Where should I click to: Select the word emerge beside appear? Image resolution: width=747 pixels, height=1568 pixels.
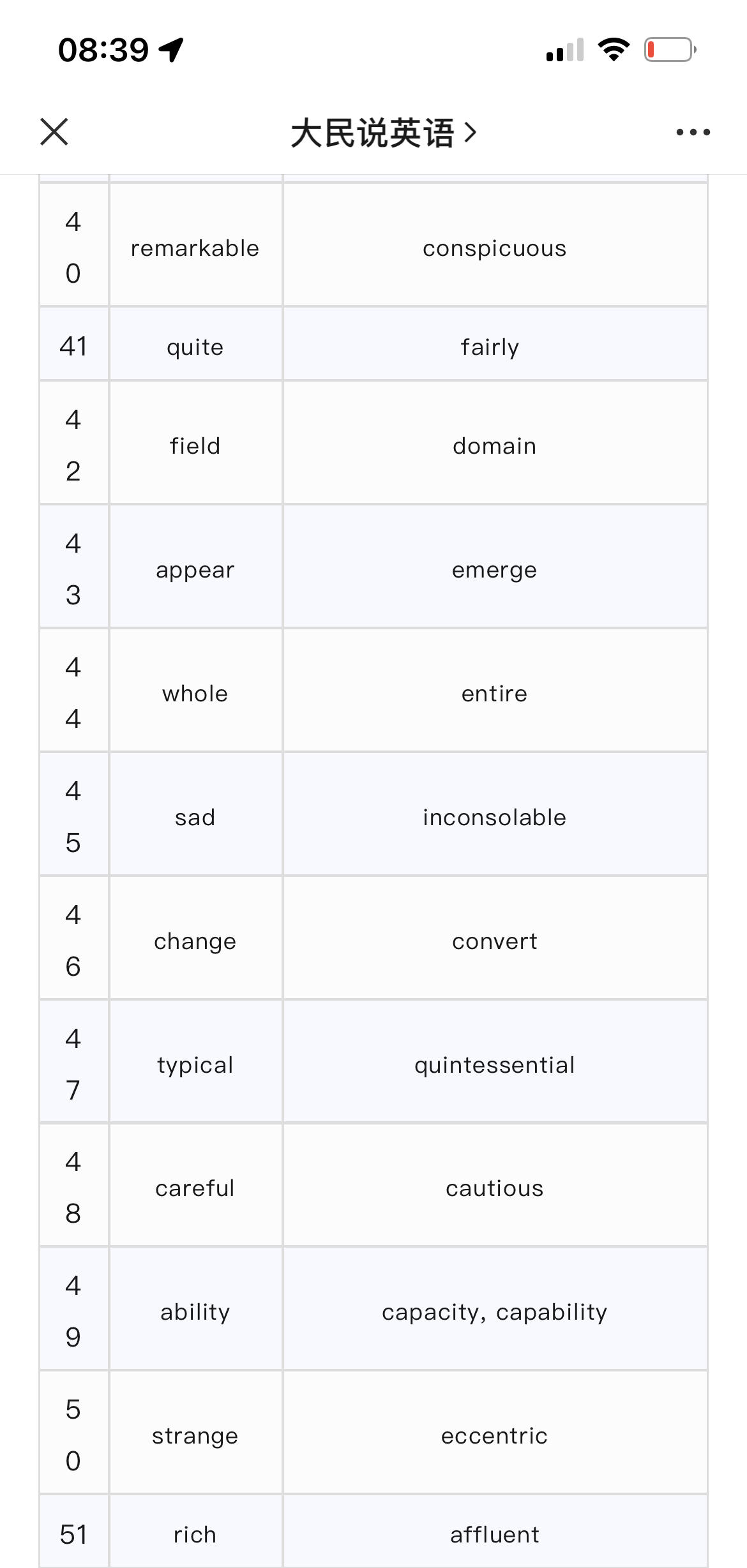coord(495,570)
